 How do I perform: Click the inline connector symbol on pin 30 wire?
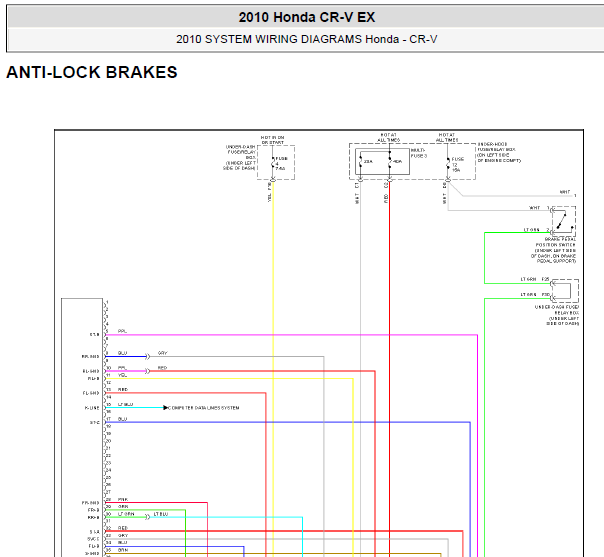[x=148, y=517]
